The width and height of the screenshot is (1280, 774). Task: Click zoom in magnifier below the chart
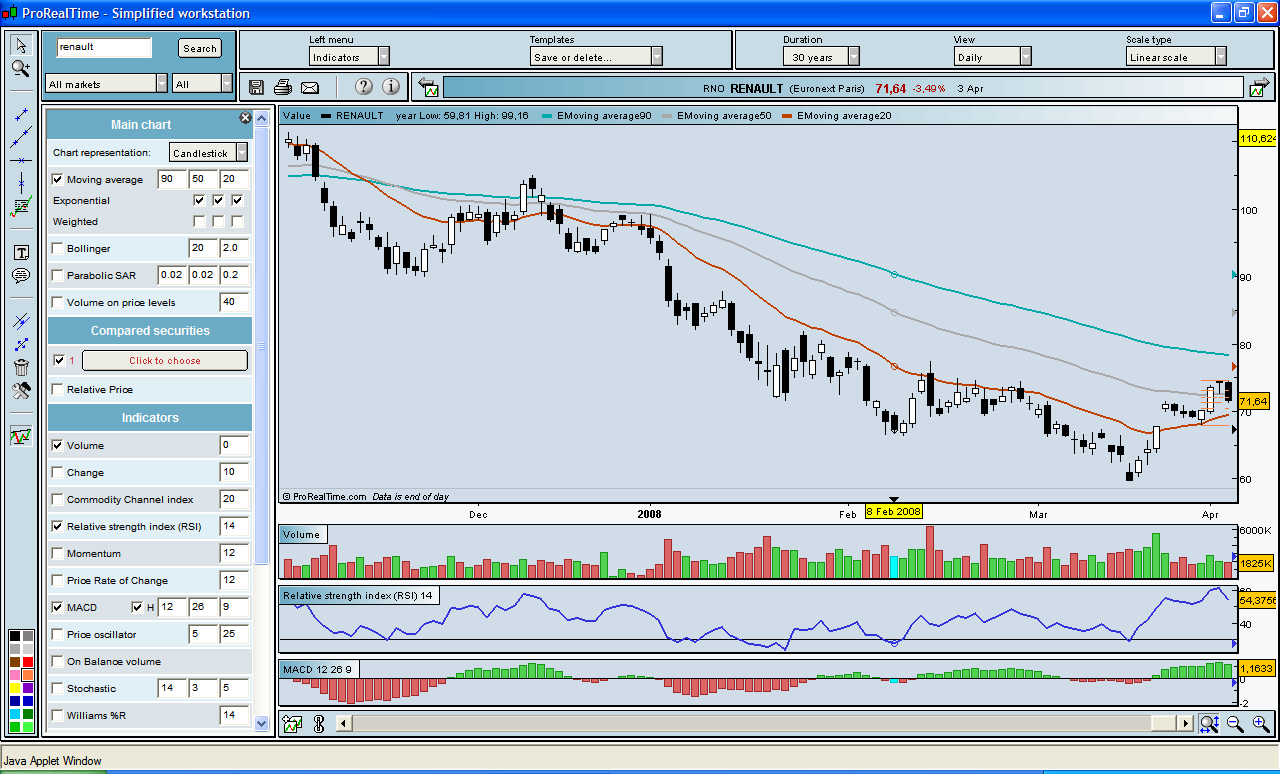click(1260, 723)
